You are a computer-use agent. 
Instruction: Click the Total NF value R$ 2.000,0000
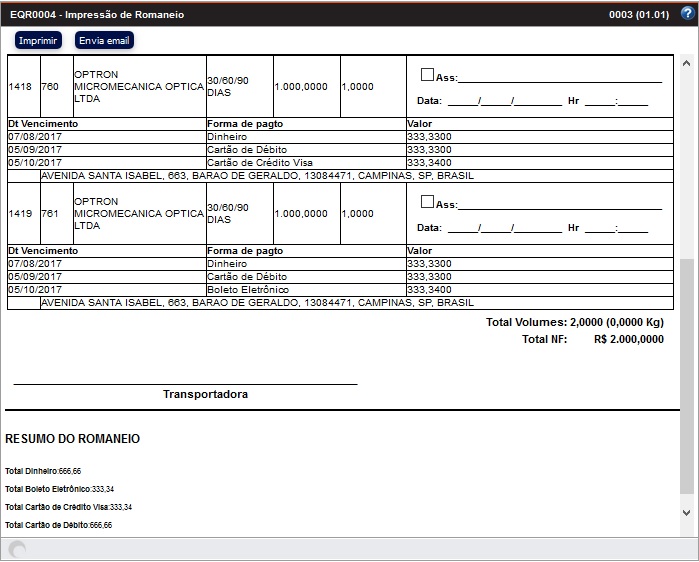(x=628, y=339)
